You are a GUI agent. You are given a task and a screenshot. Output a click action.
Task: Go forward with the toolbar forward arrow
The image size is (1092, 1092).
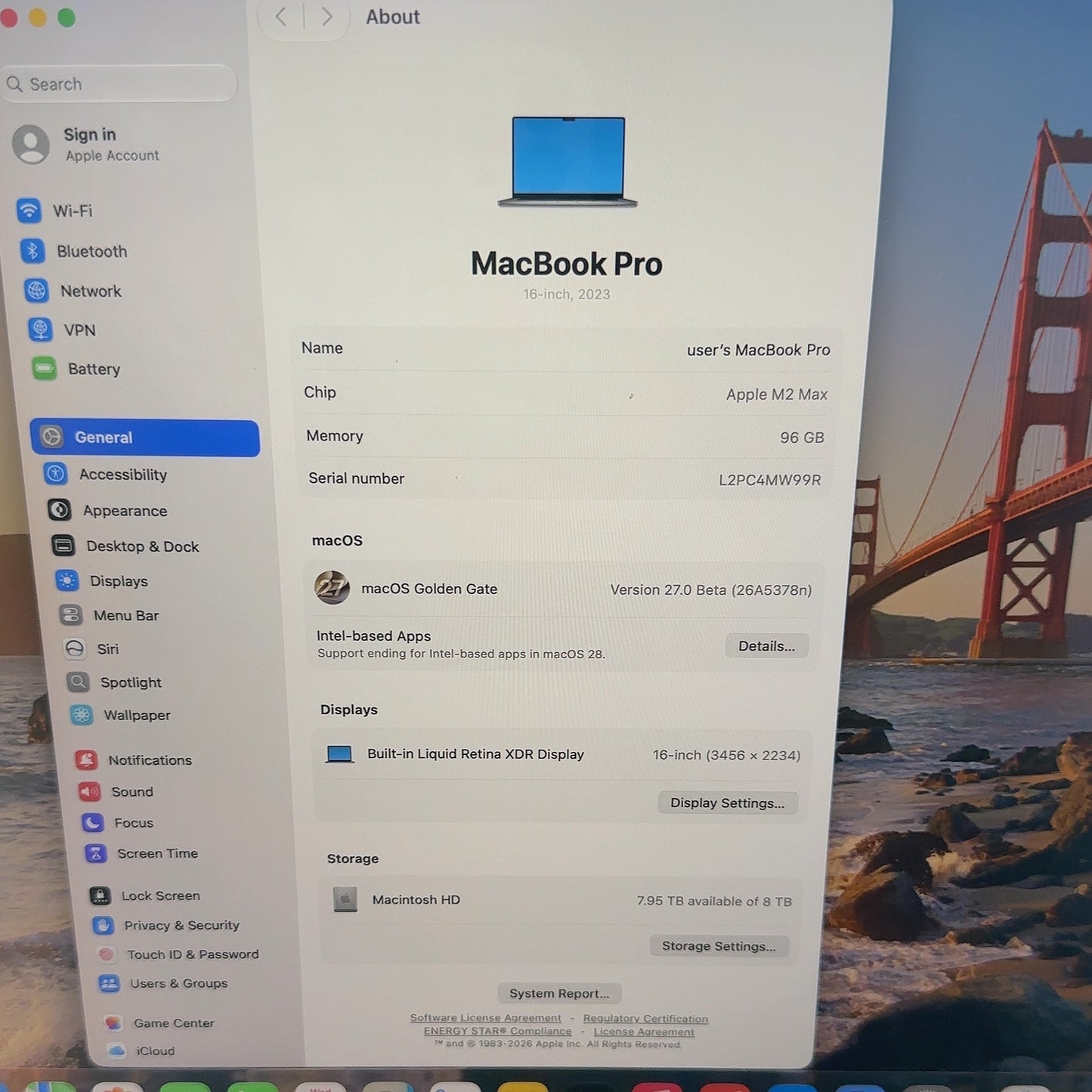pos(326,17)
